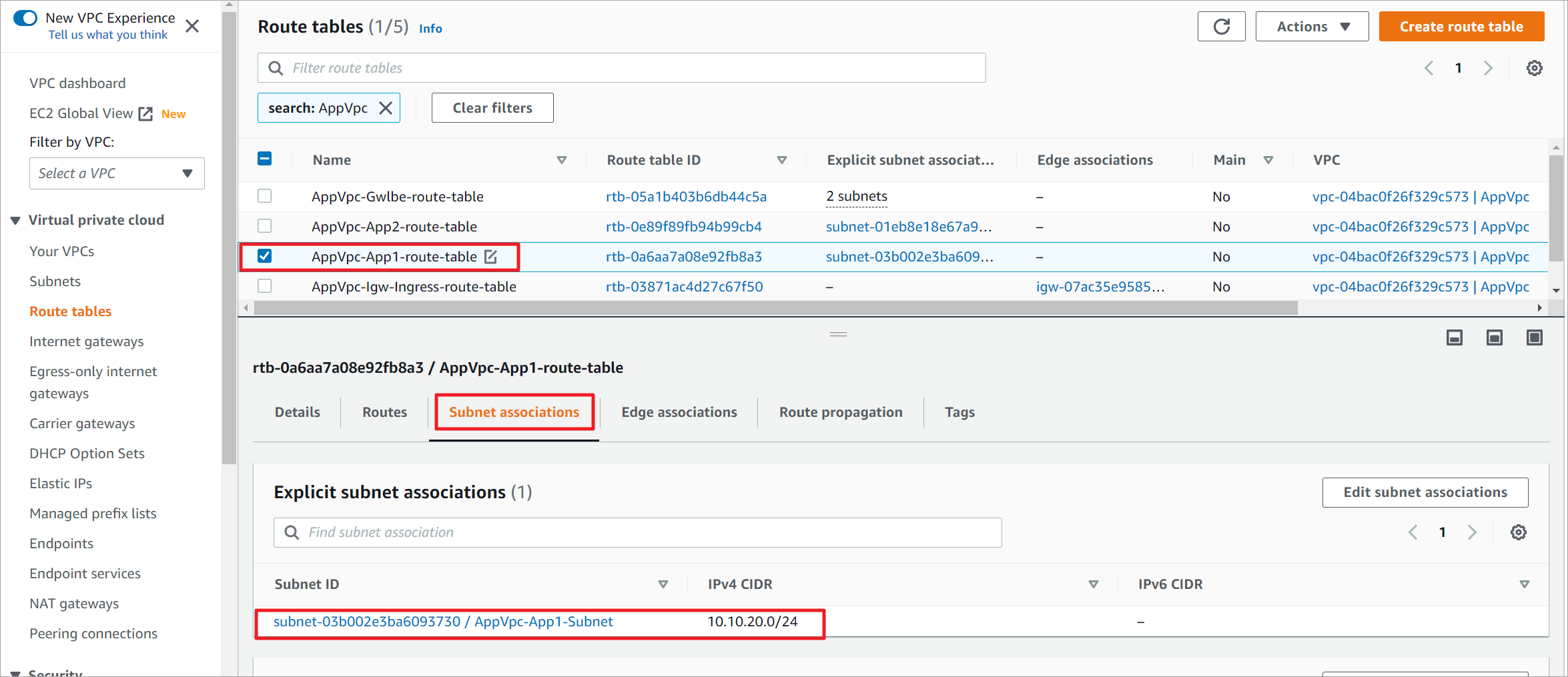Collapse the Virtual private cloud section
1568x677 pixels.
click(15, 221)
